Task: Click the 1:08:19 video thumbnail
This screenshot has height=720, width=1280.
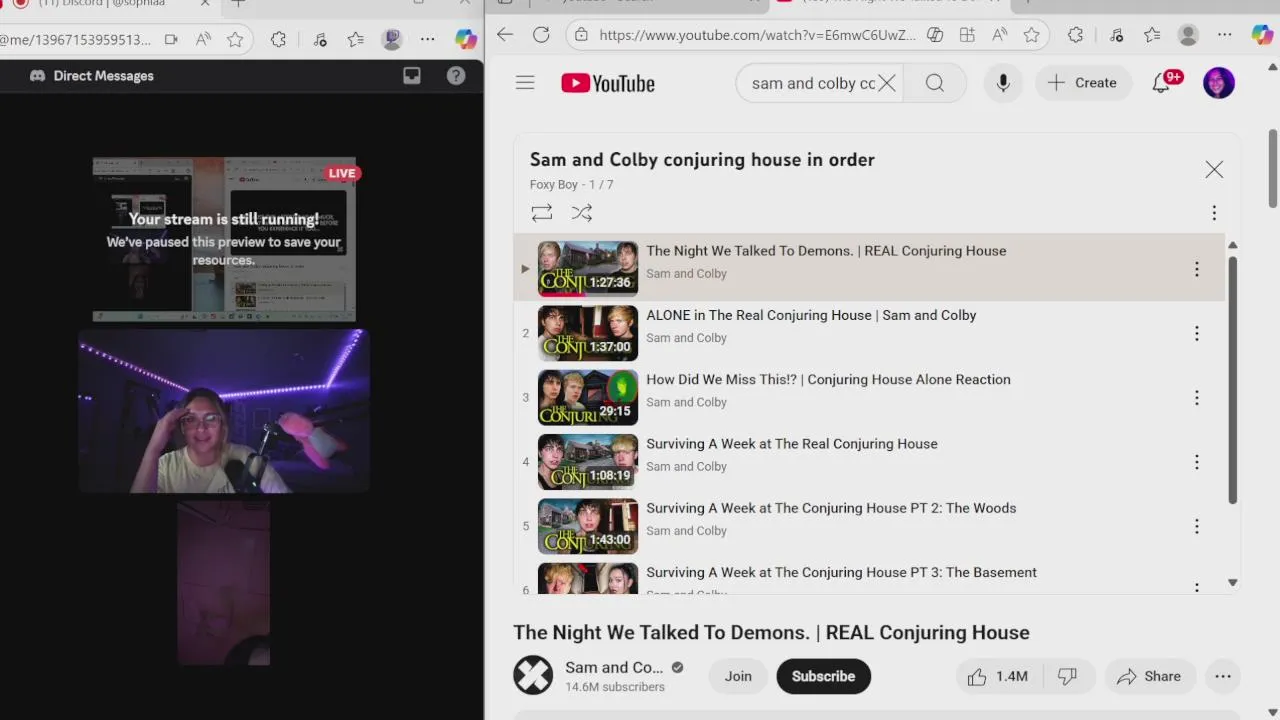Action: coord(588,462)
